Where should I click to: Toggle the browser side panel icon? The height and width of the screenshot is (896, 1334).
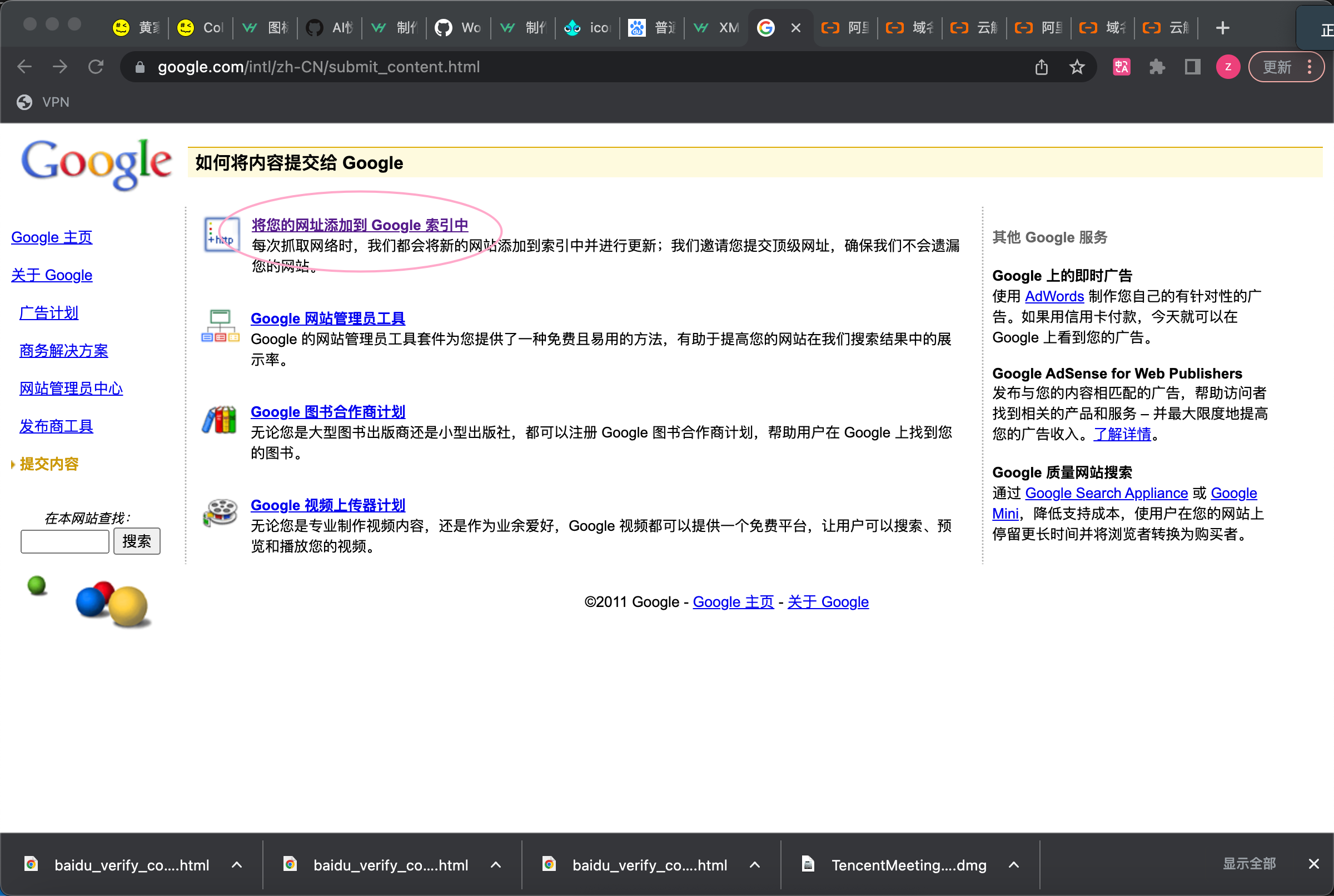[x=1192, y=67]
